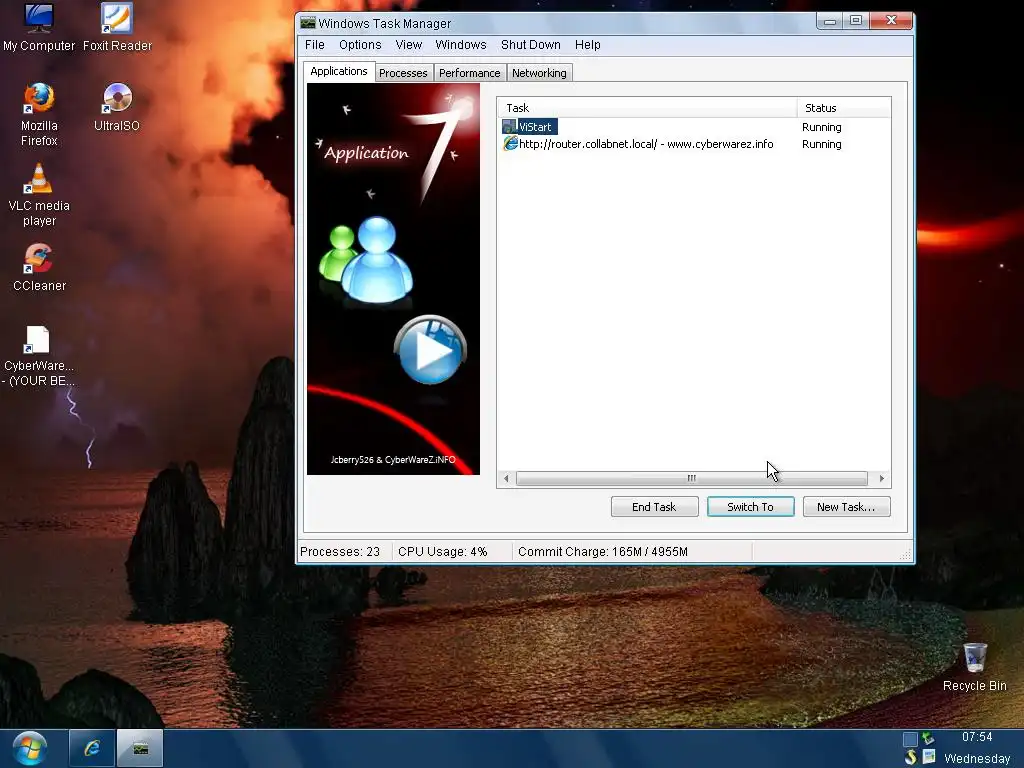Image resolution: width=1024 pixels, height=768 pixels.
Task: Click the Switch To button
Action: [750, 507]
